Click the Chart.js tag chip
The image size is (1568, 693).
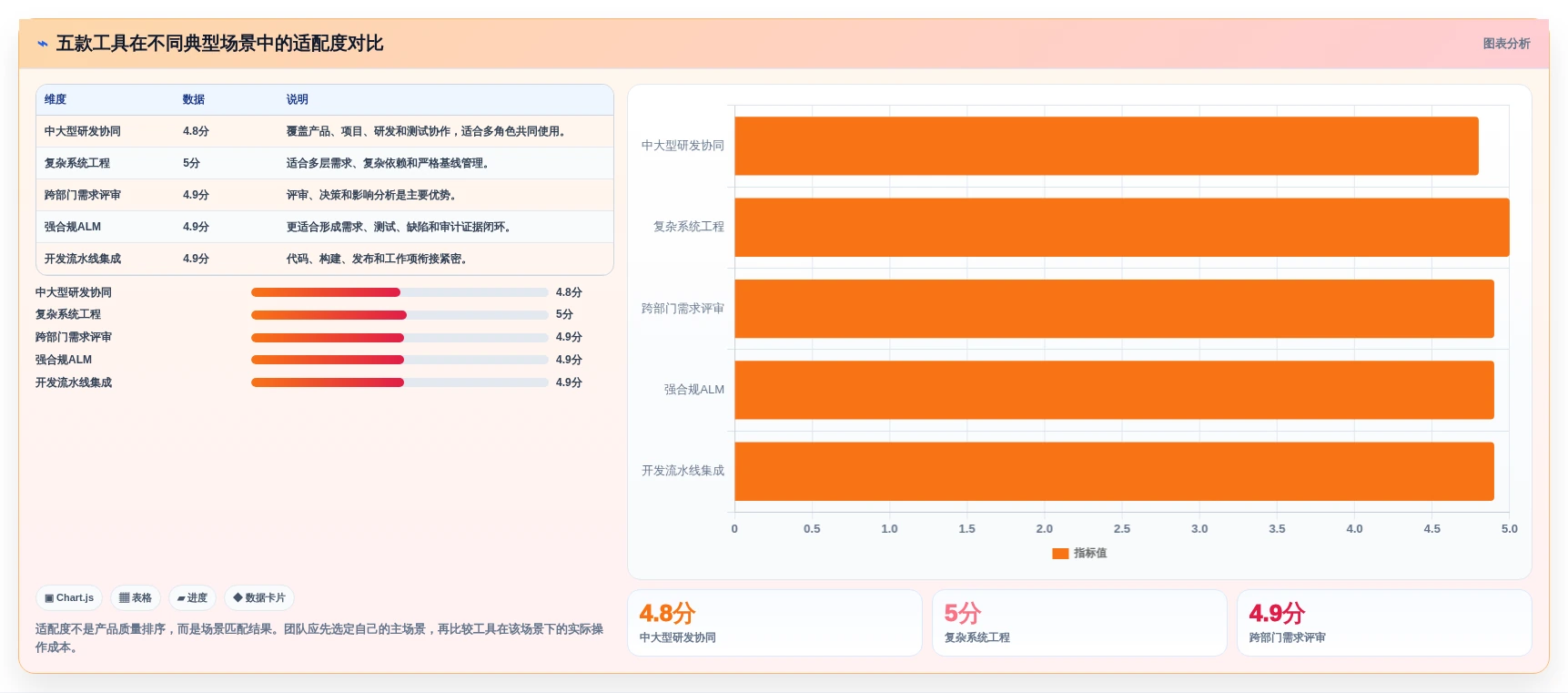pos(69,598)
